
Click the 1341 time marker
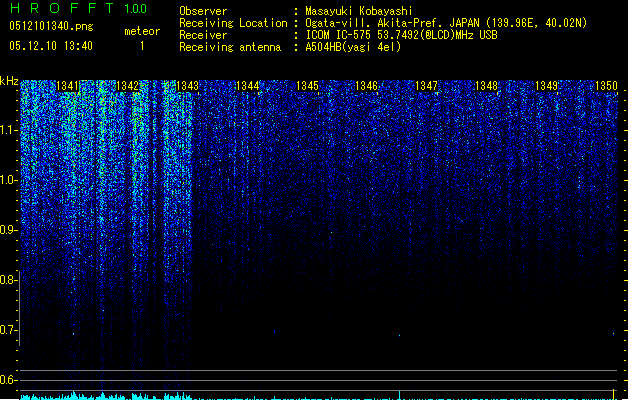point(67,86)
